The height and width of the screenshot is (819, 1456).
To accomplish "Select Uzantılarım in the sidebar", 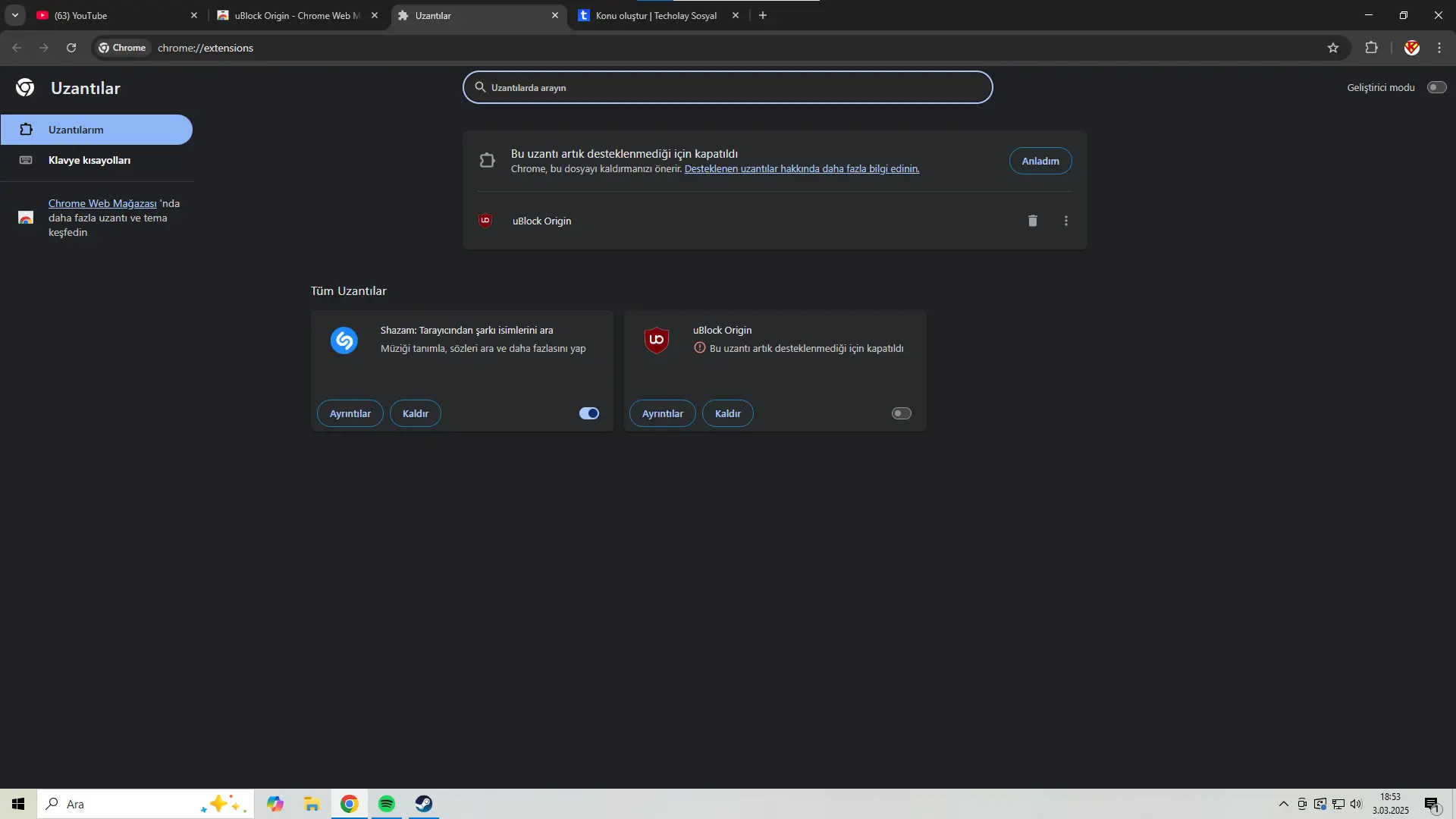I will [96, 130].
